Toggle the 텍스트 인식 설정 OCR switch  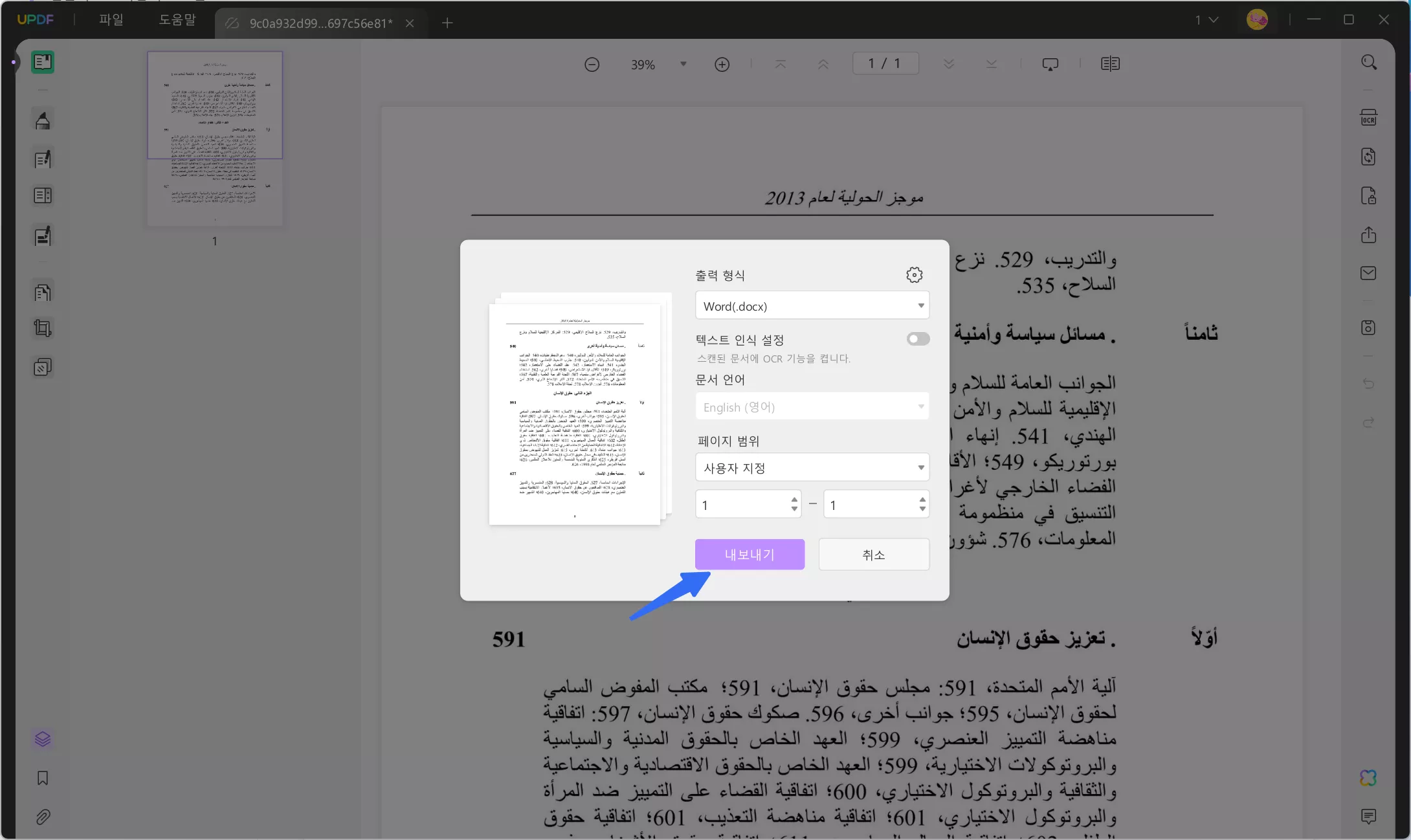pos(918,338)
